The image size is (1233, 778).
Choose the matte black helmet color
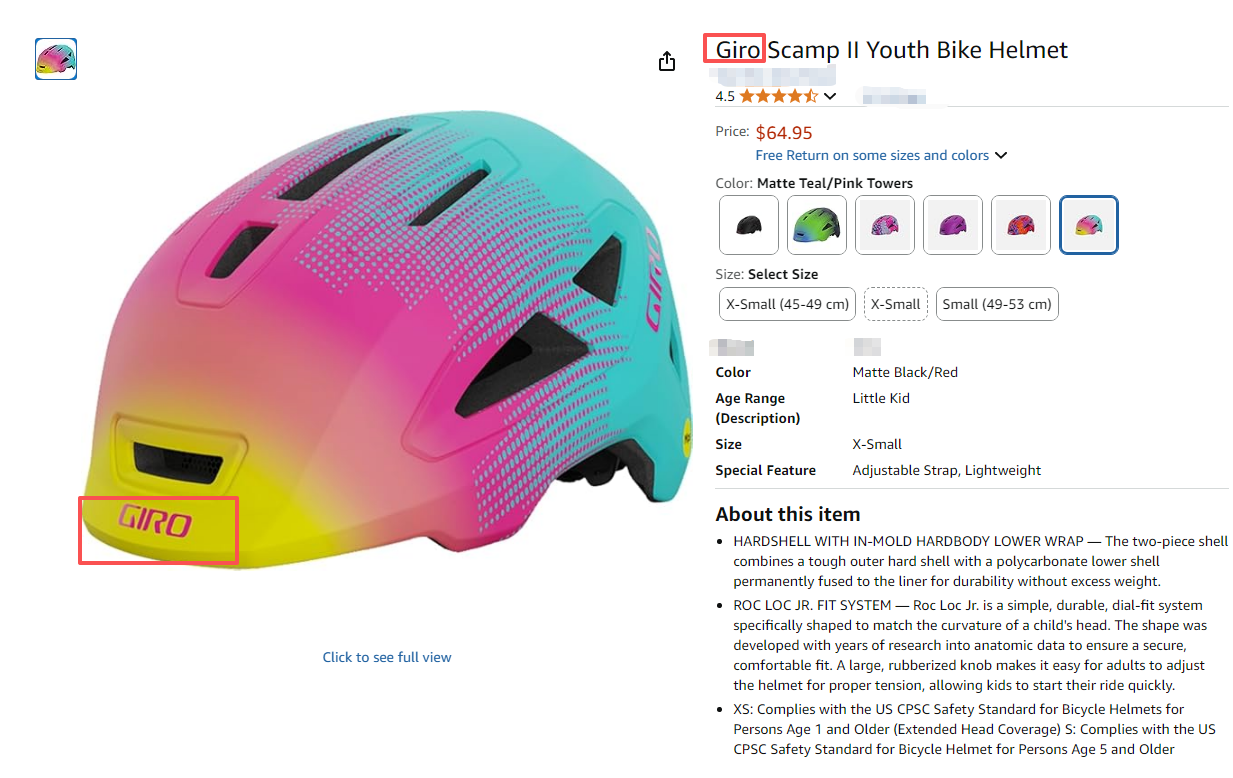749,225
